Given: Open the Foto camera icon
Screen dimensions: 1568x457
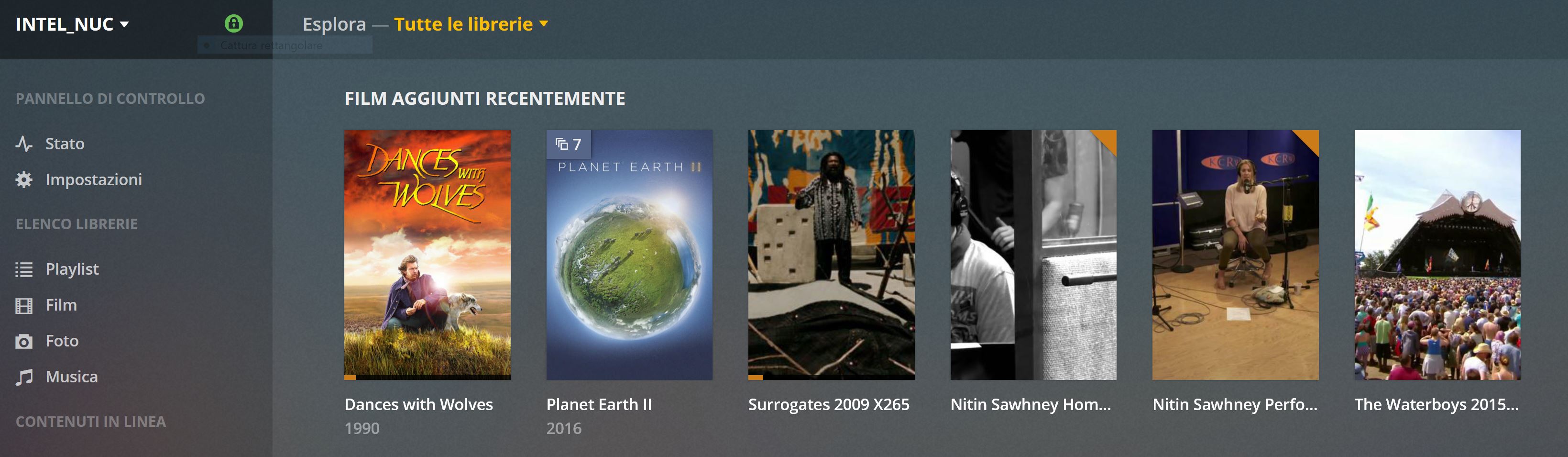Looking at the screenshot, I should pos(24,341).
